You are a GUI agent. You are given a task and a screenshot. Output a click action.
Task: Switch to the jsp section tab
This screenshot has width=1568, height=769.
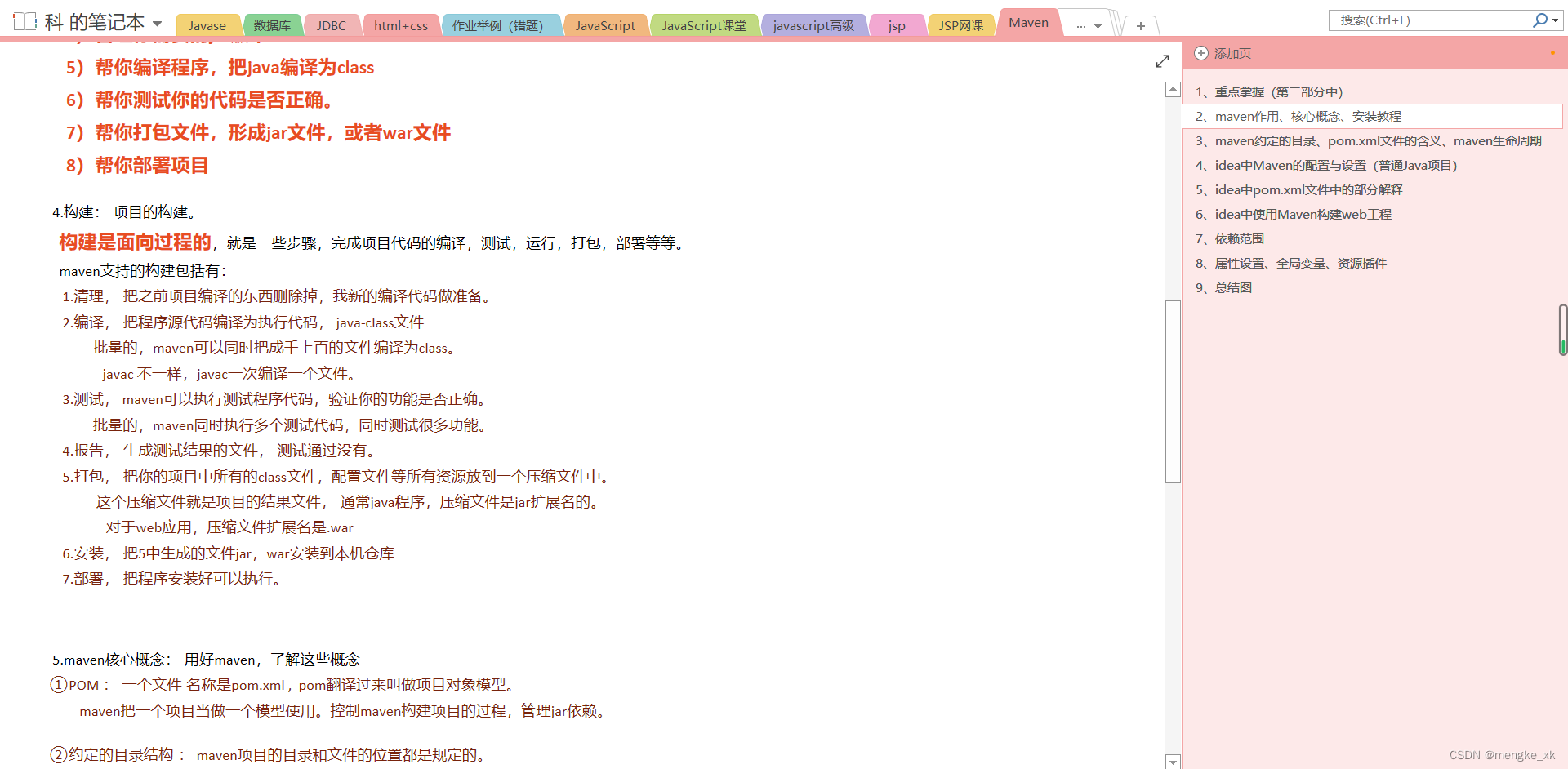896,25
